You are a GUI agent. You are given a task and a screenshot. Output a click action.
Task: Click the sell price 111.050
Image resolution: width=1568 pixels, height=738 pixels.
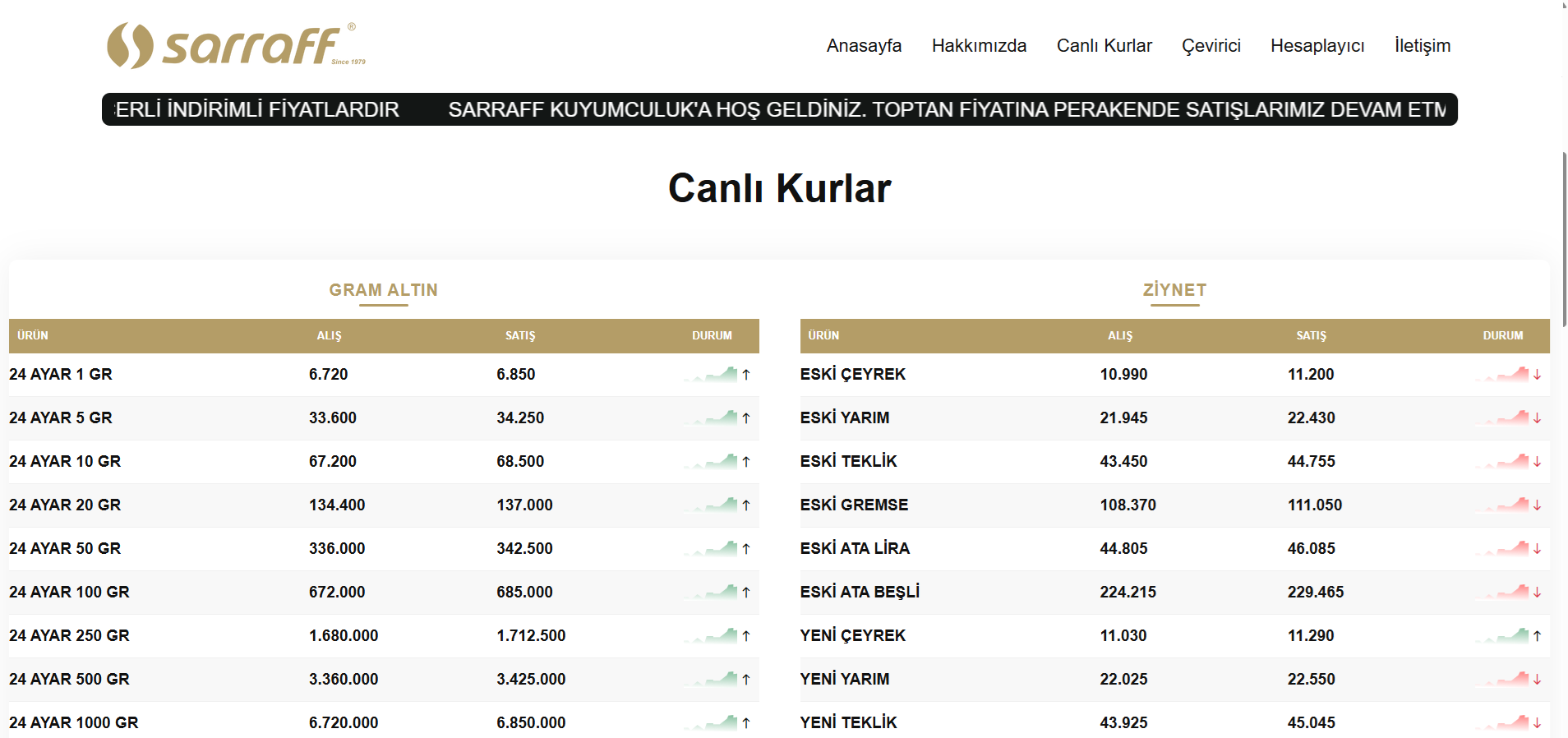click(x=1315, y=505)
